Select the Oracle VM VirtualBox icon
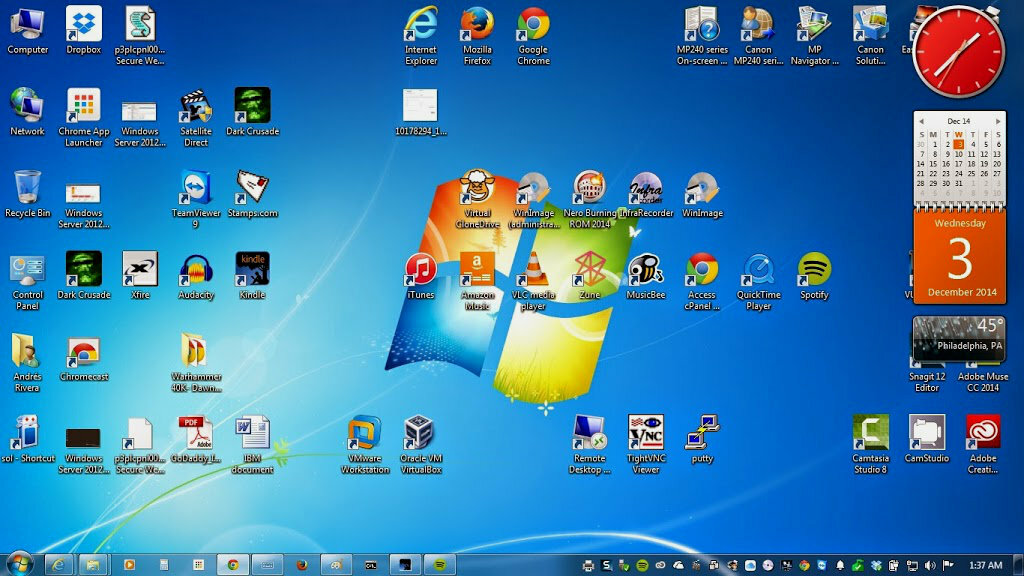1024x576 pixels. [421, 444]
